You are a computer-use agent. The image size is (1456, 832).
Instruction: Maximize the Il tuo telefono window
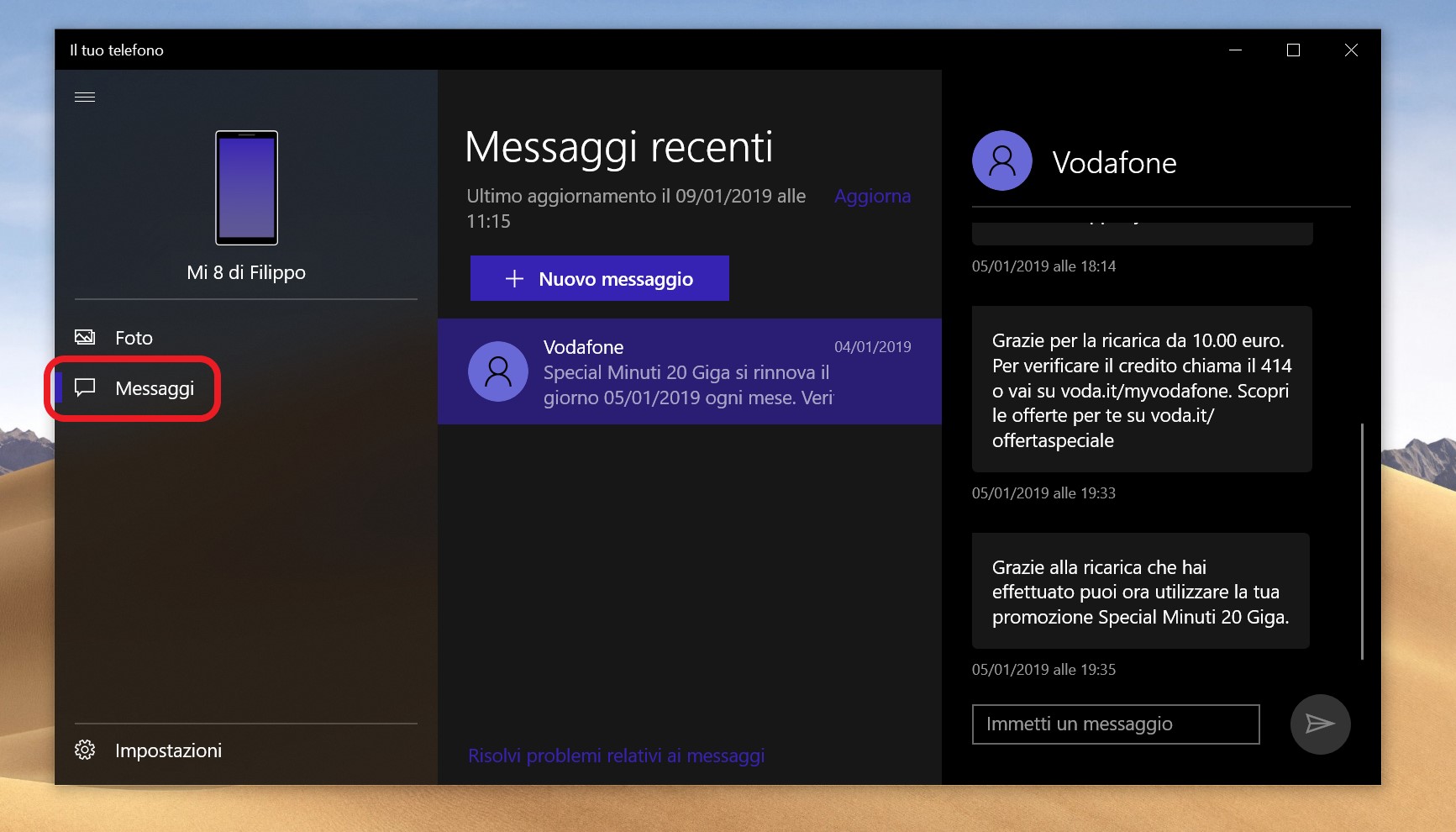click(1293, 50)
